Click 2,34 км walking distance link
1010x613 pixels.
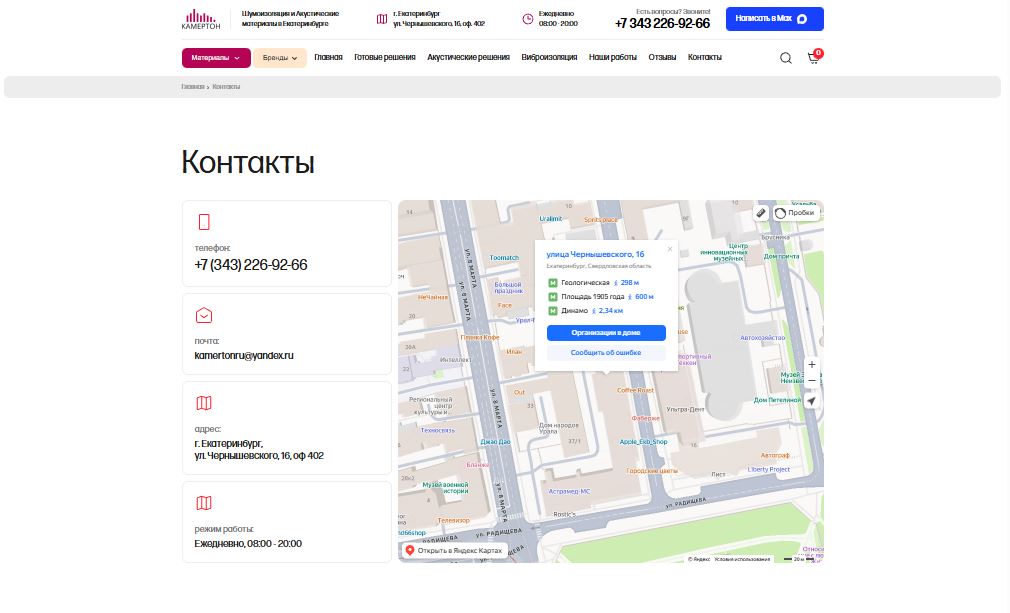[x=611, y=311]
